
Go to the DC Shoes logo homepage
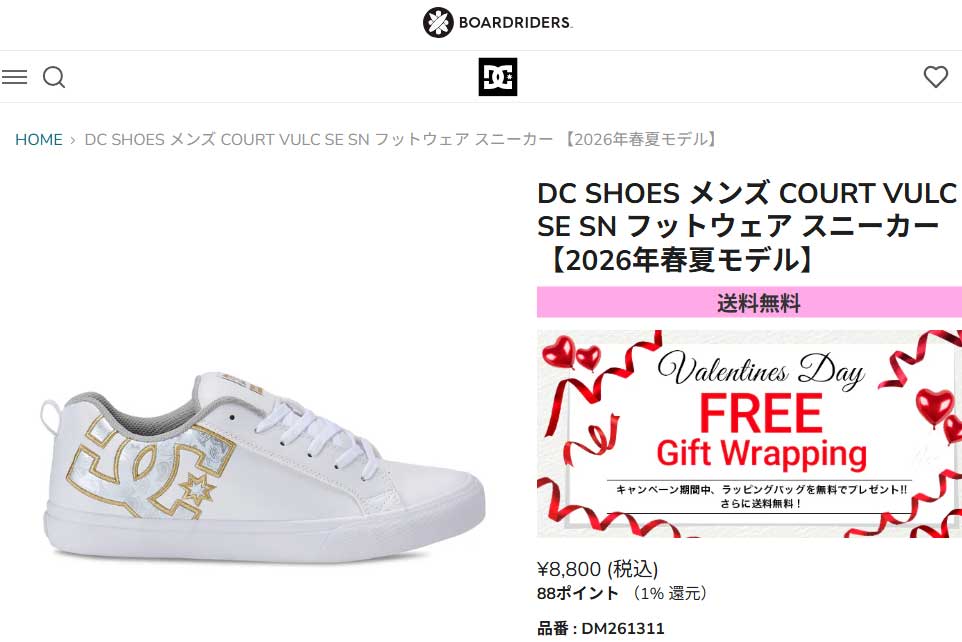click(x=498, y=77)
